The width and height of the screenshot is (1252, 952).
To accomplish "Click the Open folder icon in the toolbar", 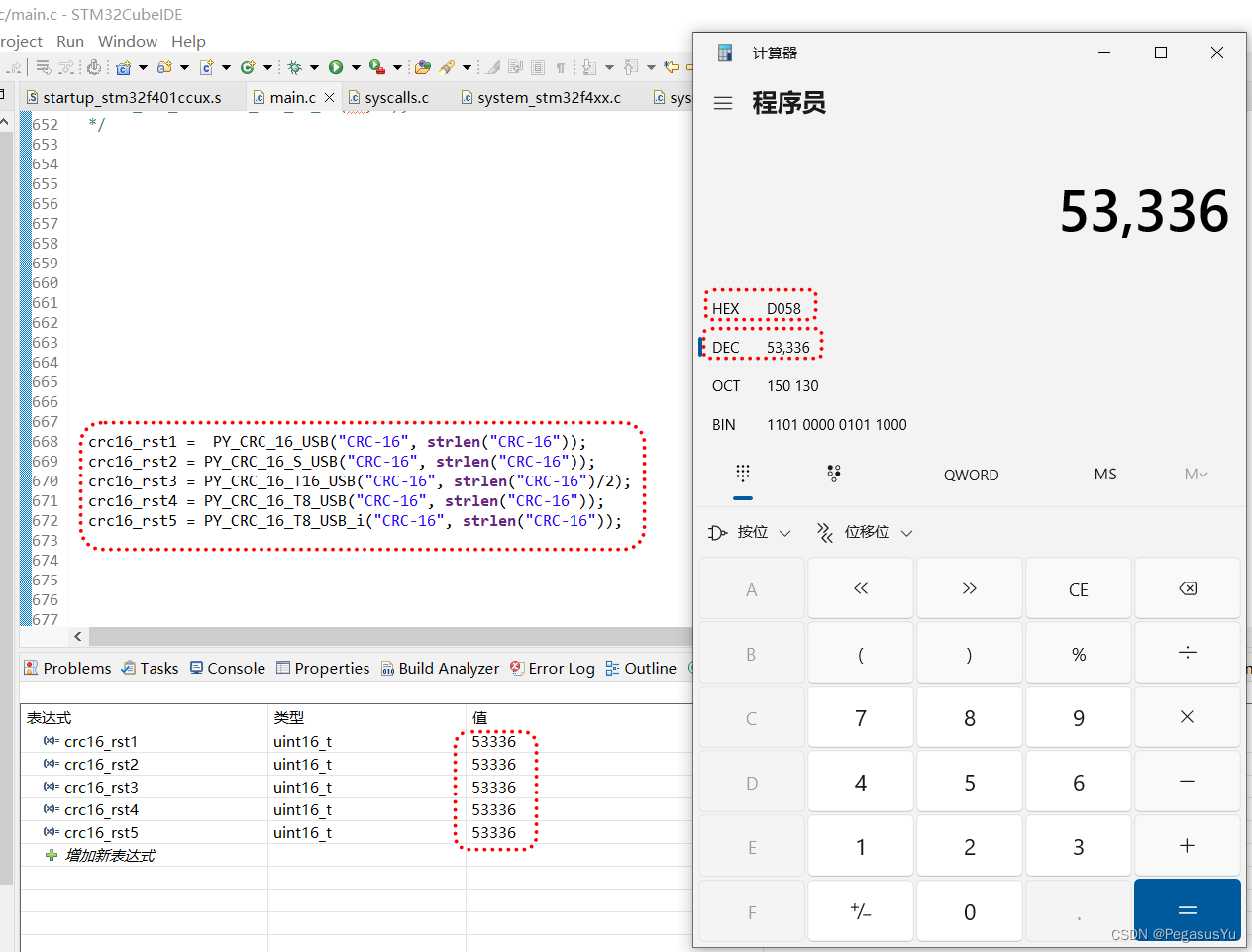I will 421,66.
